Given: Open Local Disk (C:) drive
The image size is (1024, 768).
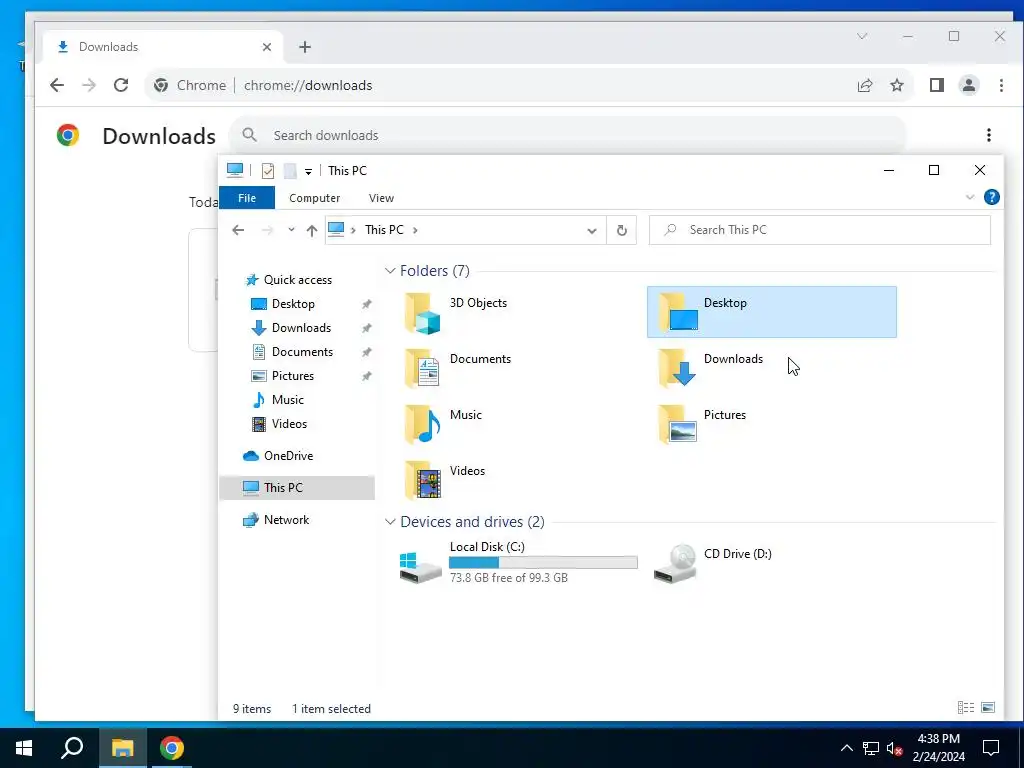Looking at the screenshot, I should (x=519, y=562).
